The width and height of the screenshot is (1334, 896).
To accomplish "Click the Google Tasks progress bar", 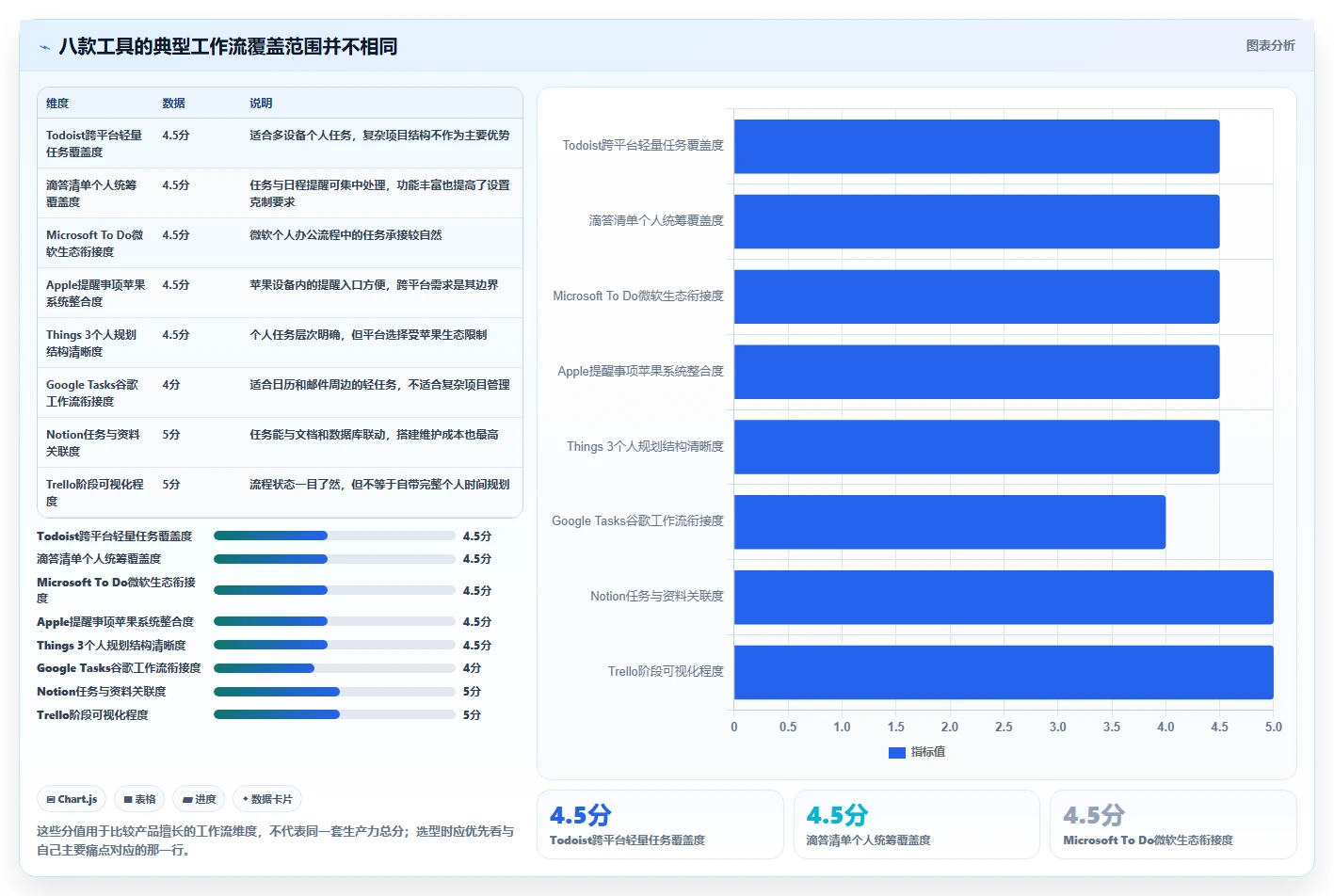I will [334, 668].
